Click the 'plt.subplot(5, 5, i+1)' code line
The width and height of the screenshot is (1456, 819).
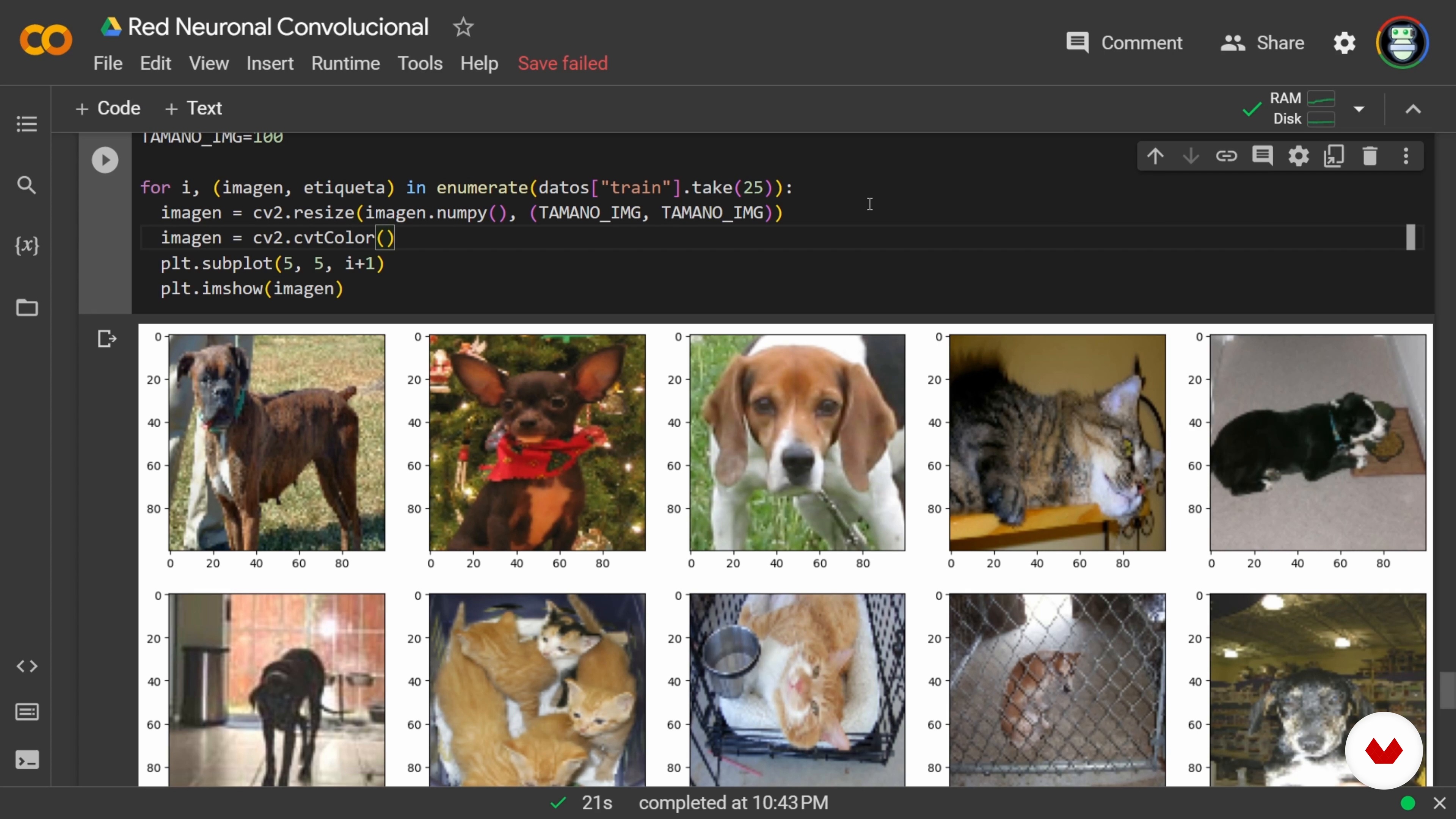(272, 264)
